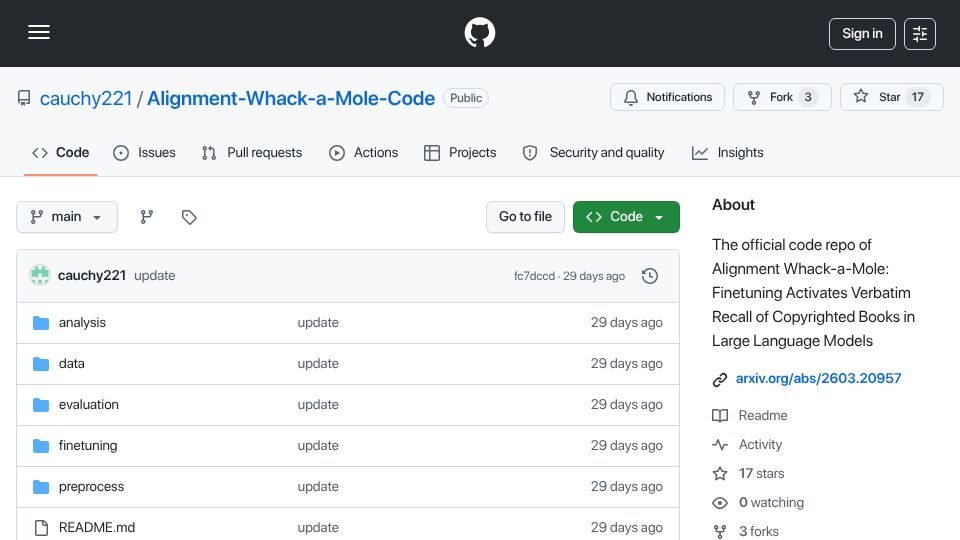Click the Public visibility badge

[465, 98]
